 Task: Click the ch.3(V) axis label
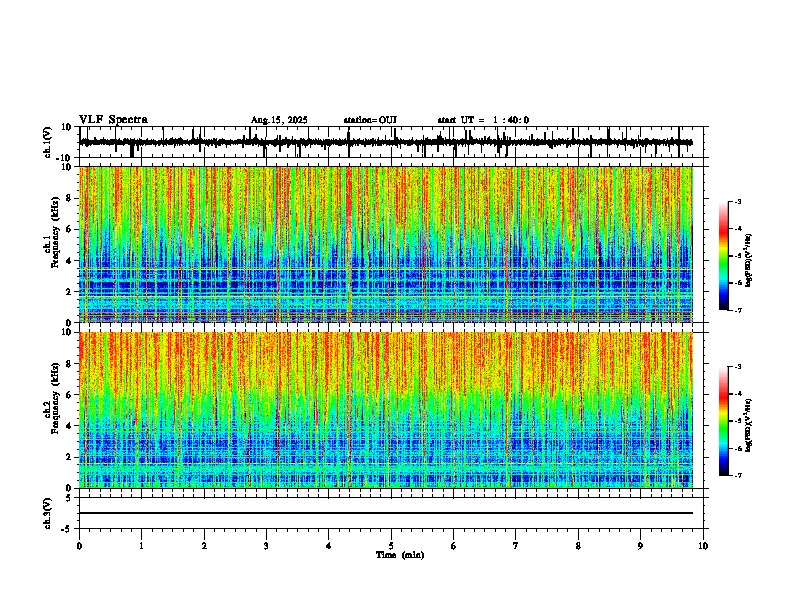(x=48, y=513)
